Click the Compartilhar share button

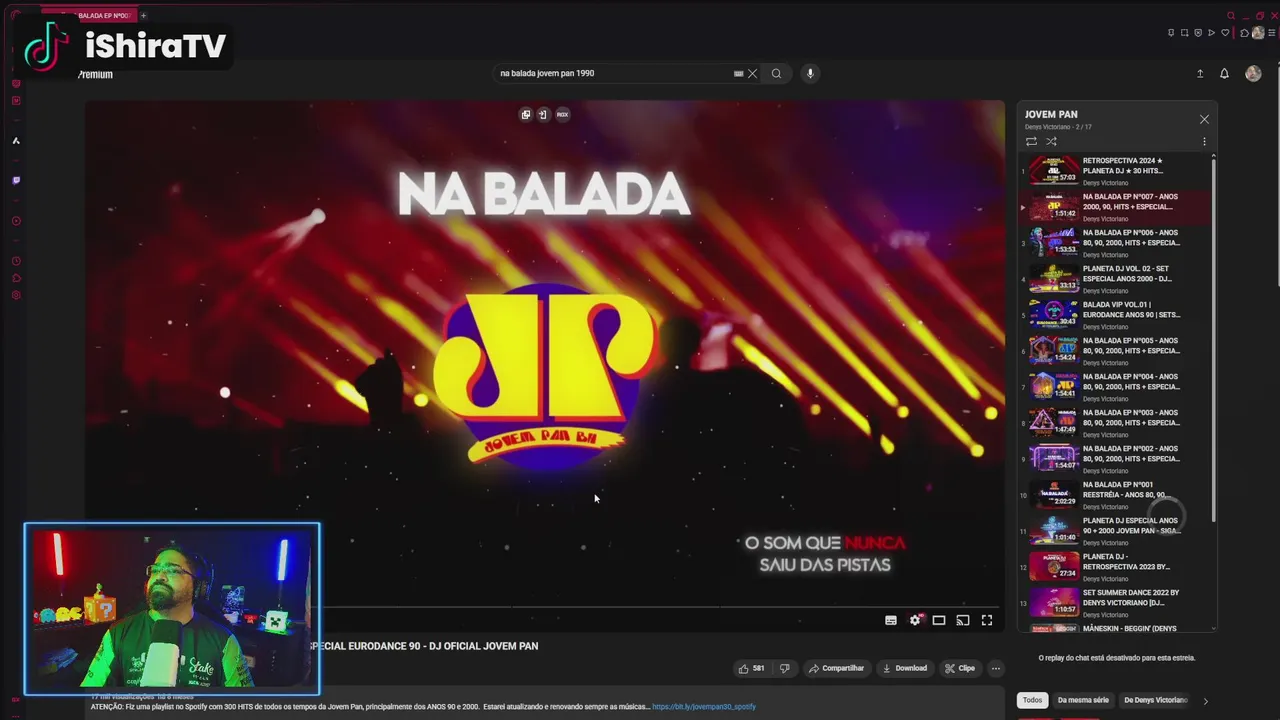(836, 668)
